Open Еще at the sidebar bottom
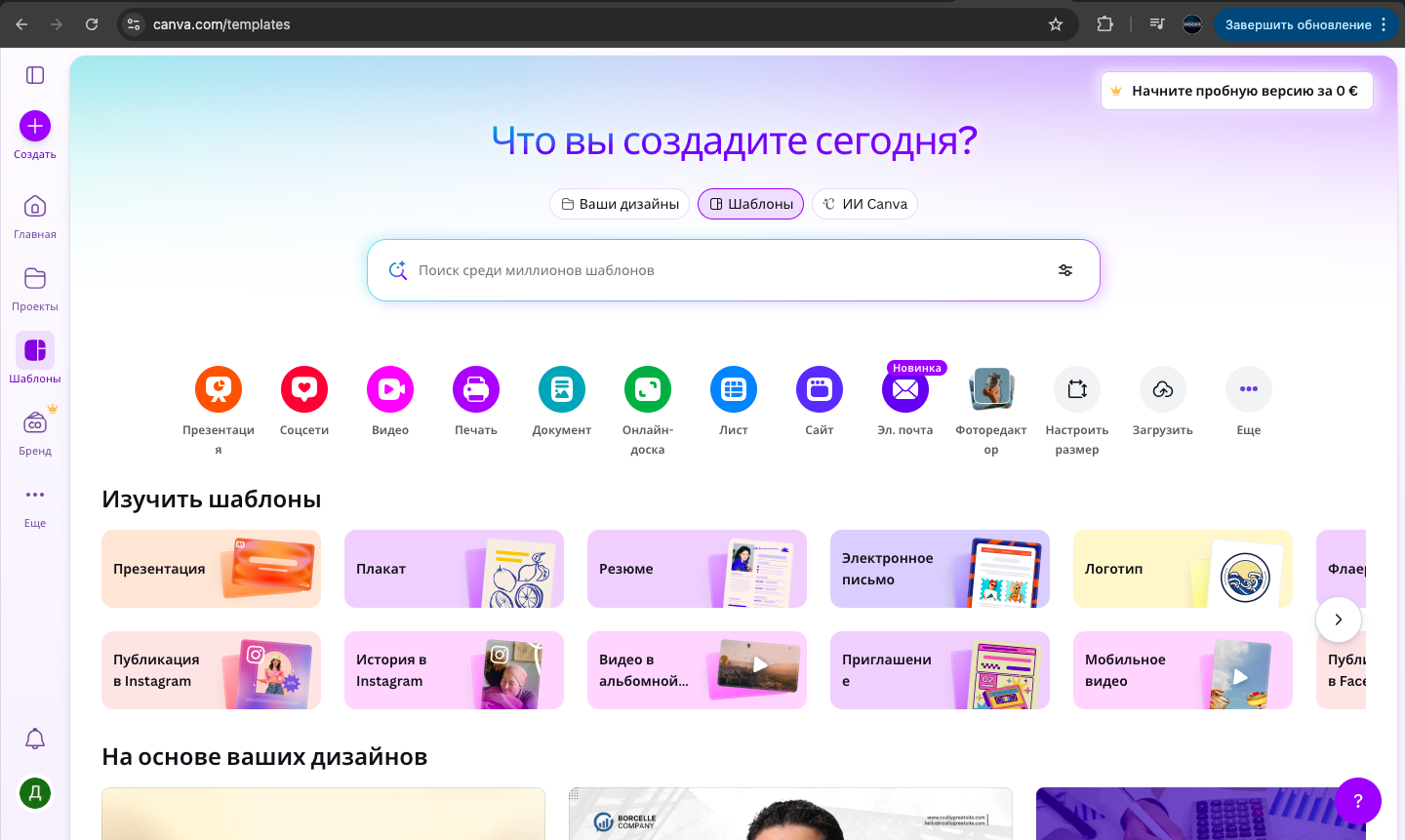This screenshot has width=1405, height=840. coord(34,502)
